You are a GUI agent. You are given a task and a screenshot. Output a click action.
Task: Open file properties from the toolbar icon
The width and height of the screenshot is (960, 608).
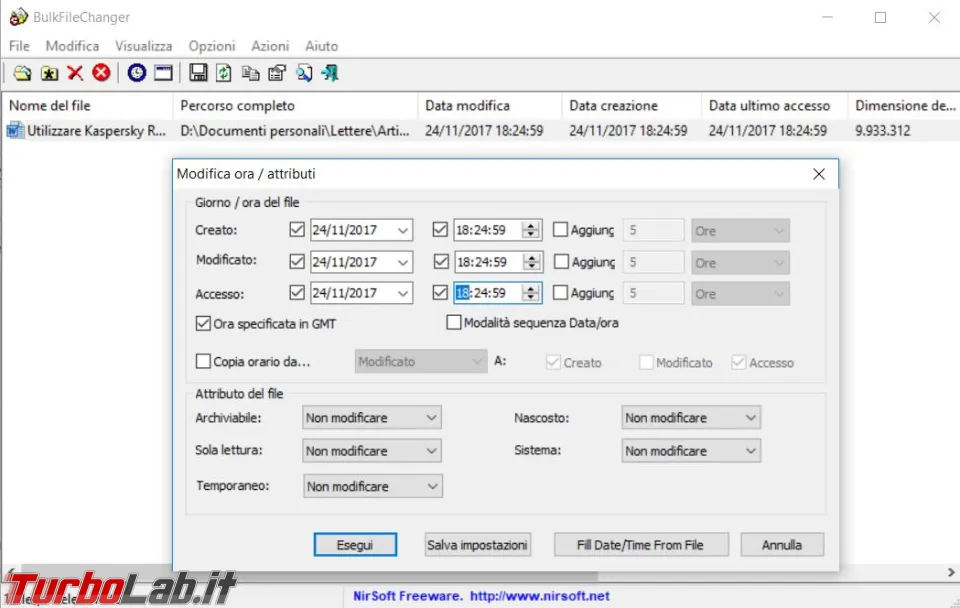[x=277, y=73]
